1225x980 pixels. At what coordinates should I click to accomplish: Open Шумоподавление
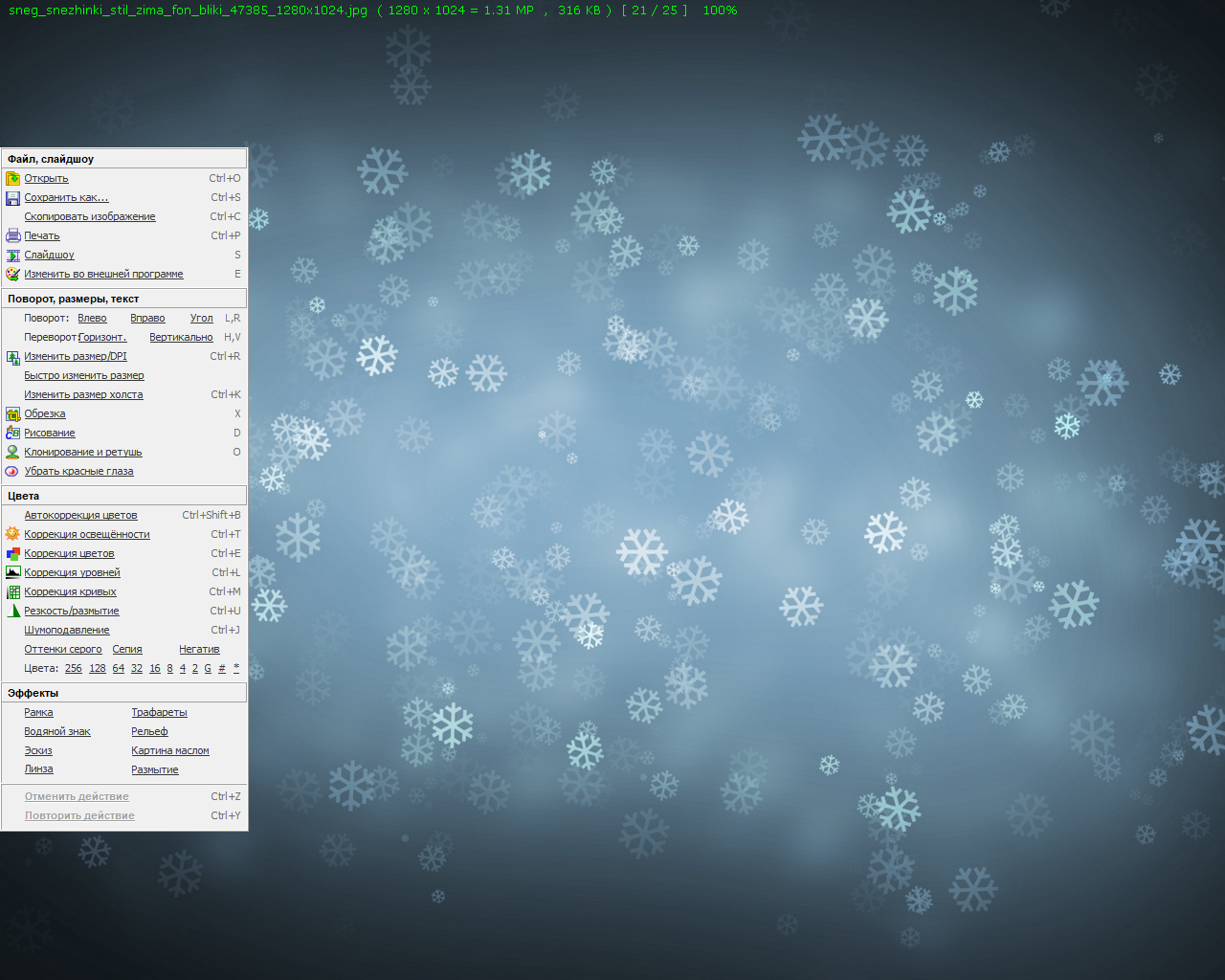point(67,631)
